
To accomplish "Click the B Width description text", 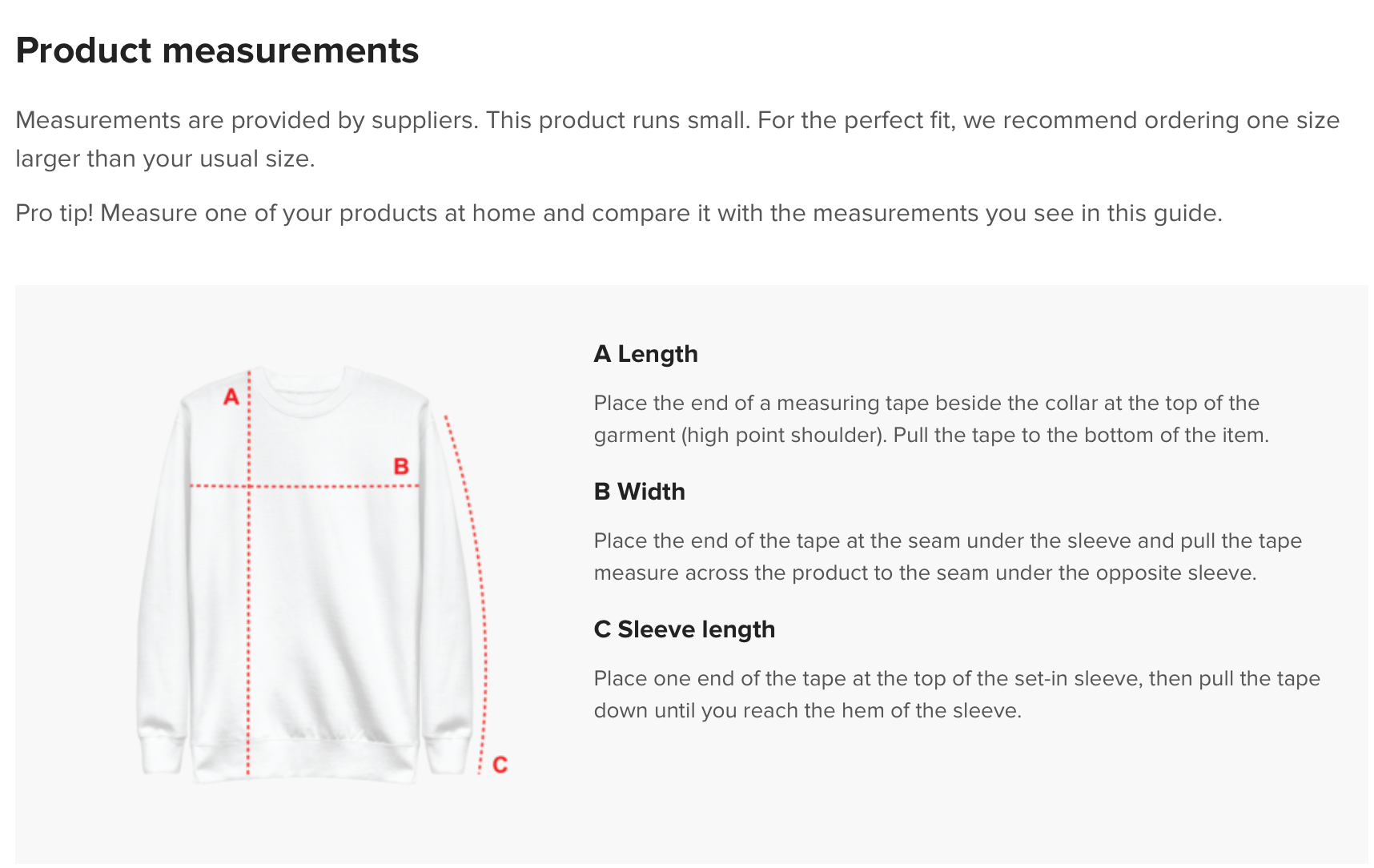I will [x=947, y=557].
